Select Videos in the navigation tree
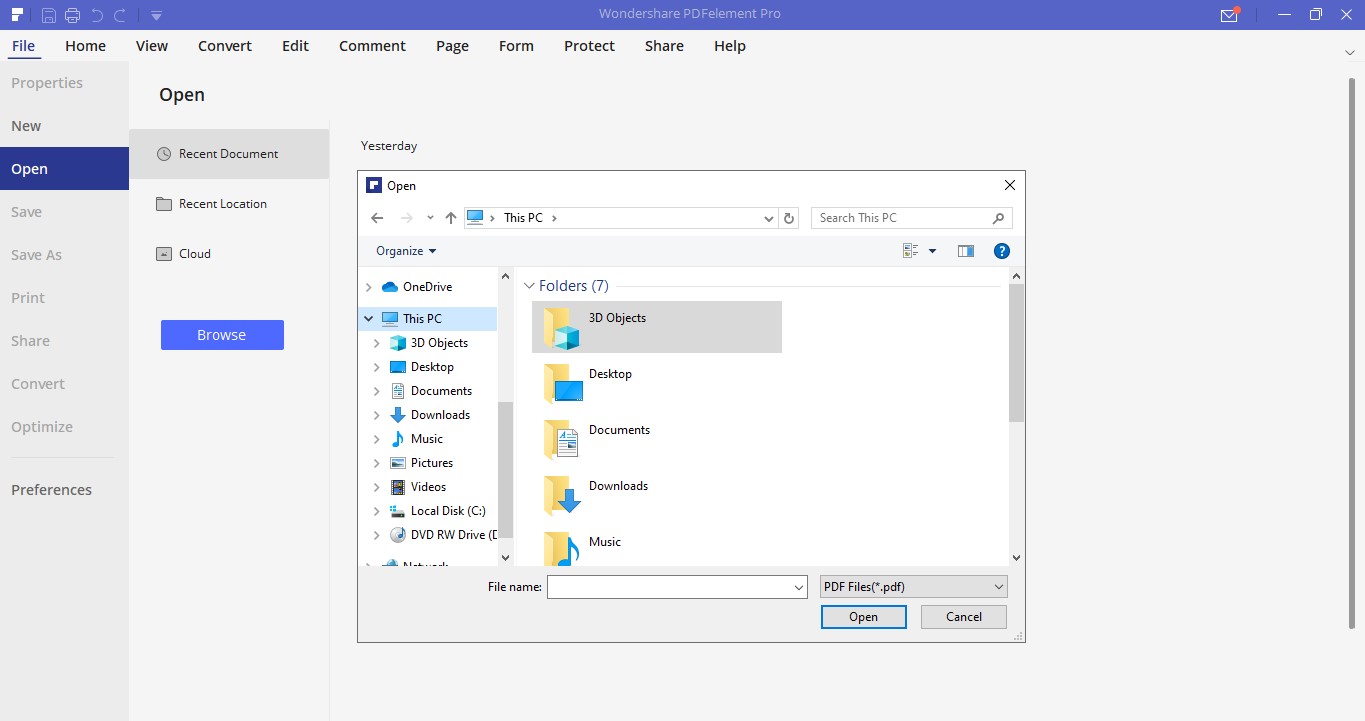Image resolution: width=1365 pixels, height=721 pixels. click(x=428, y=487)
